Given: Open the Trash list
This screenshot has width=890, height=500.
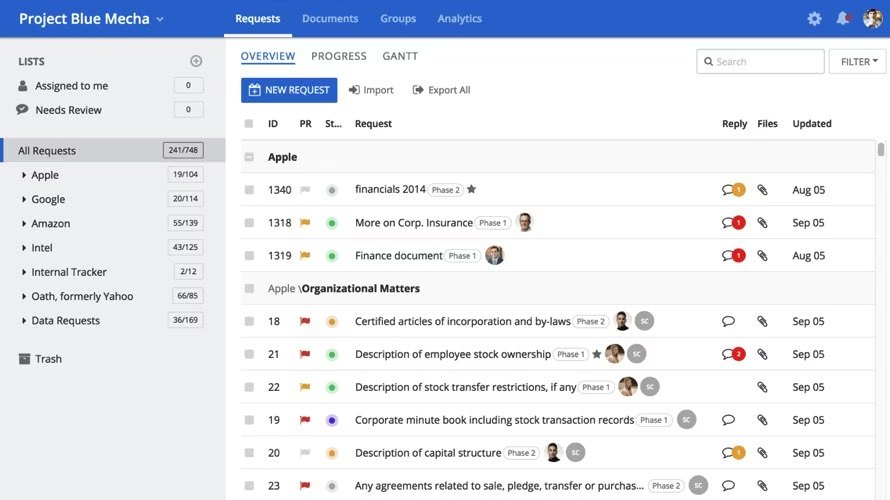Looking at the screenshot, I should (x=48, y=359).
